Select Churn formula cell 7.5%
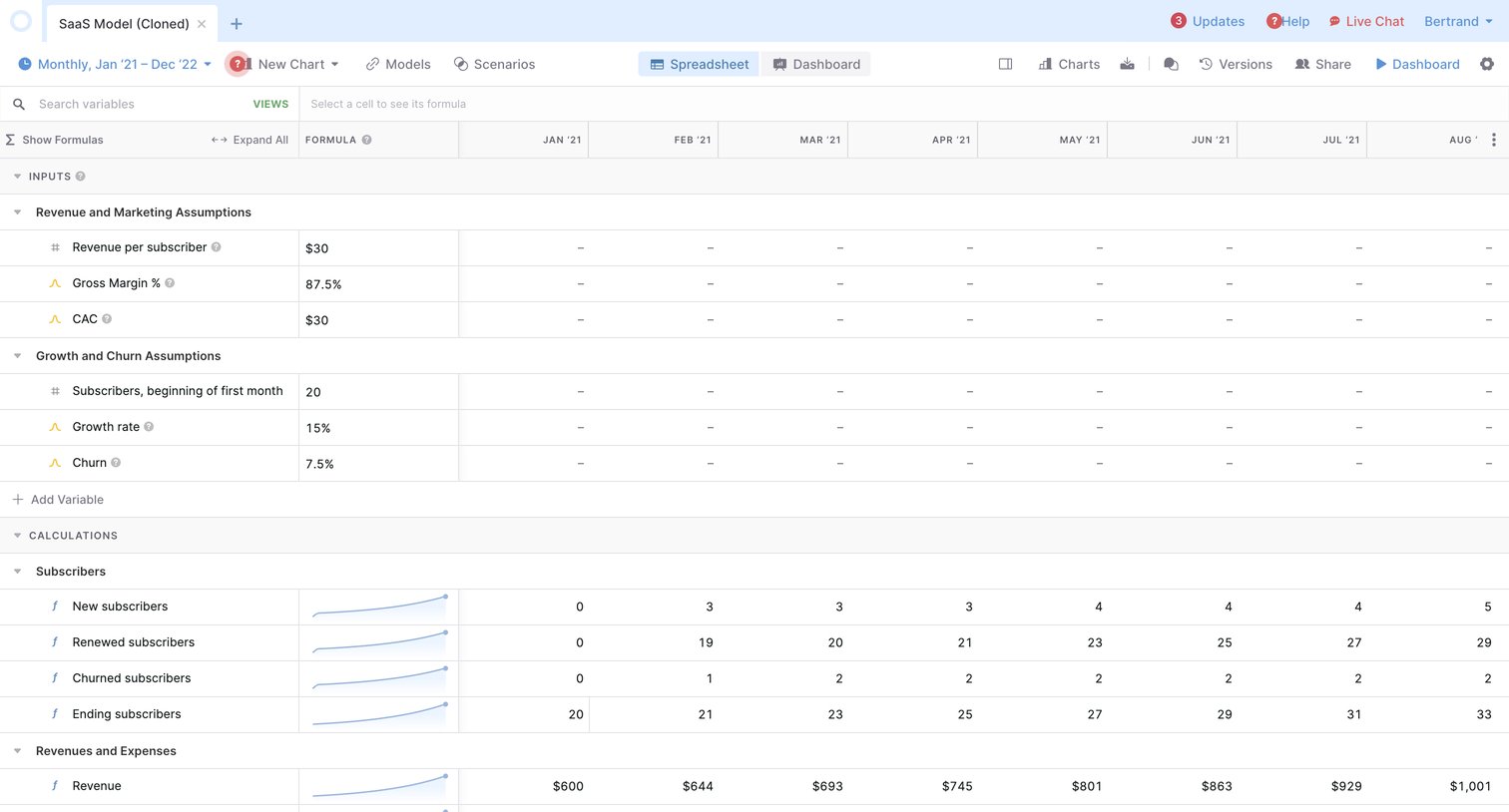The image size is (1509, 812). pos(379,464)
